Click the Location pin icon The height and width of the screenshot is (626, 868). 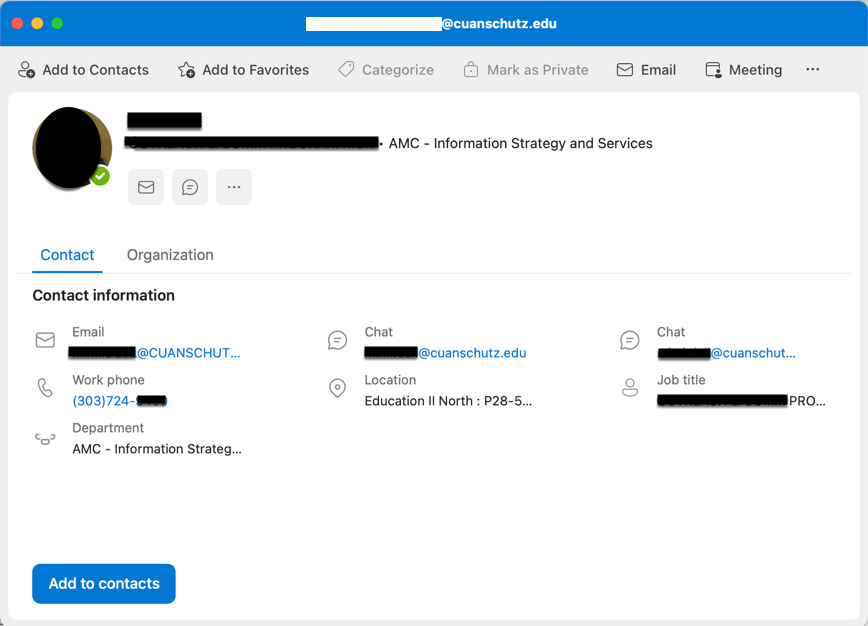click(x=337, y=389)
